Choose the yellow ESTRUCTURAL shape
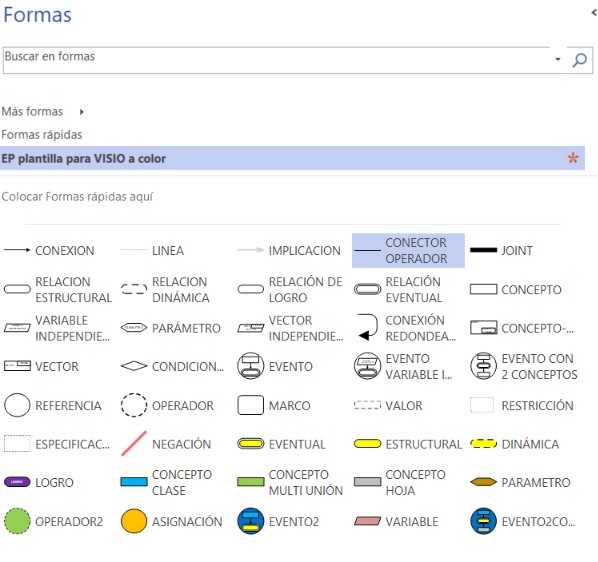The height and width of the screenshot is (562, 598). [x=408, y=444]
